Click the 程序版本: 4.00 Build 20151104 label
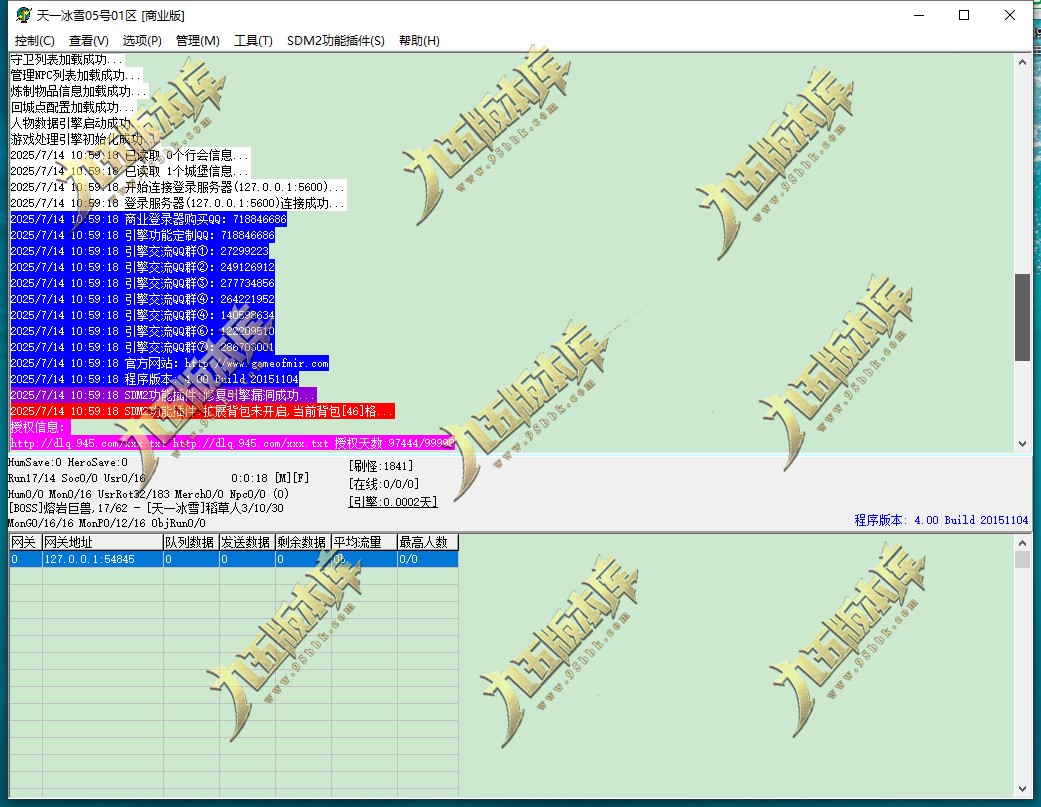1041x807 pixels. [941, 520]
